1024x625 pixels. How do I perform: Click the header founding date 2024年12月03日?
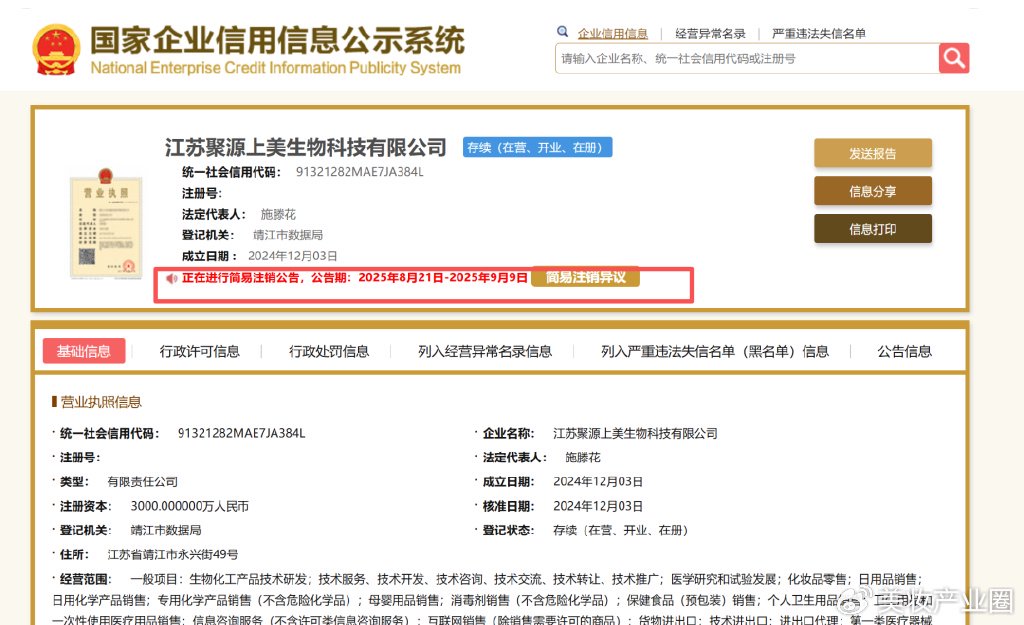[x=293, y=256]
